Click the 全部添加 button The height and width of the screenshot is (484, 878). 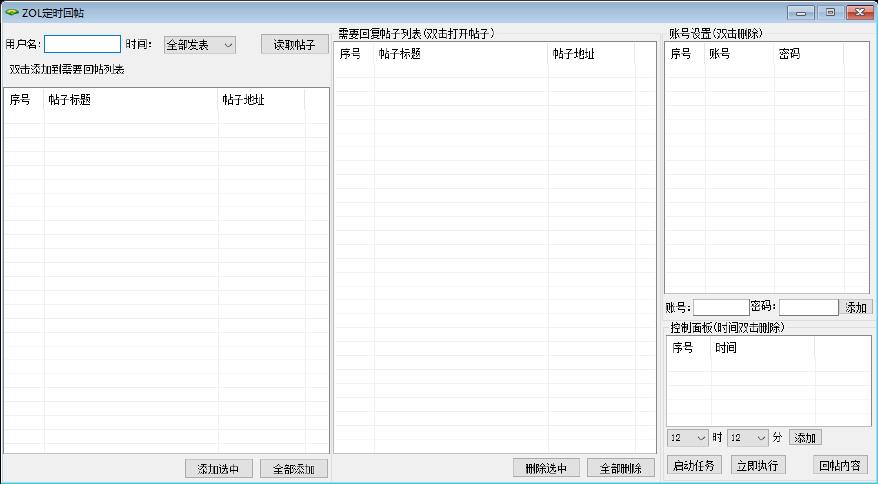point(294,469)
